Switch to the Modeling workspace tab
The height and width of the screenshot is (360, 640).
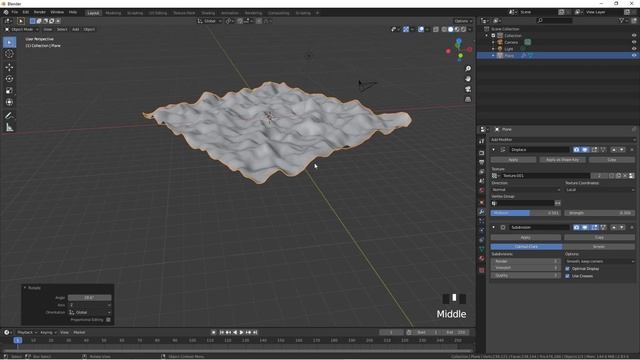coord(113,13)
